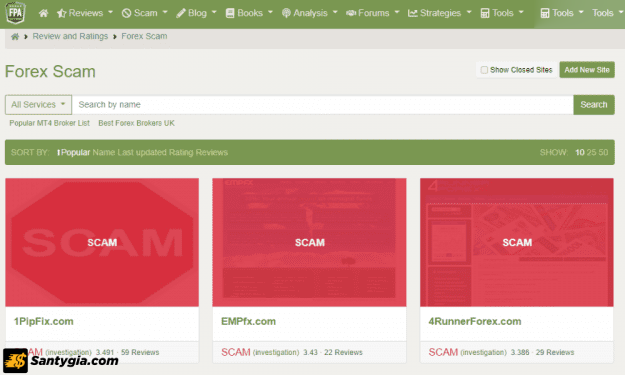625x375 pixels.
Task: Open the Blog menu
Action: [x=197, y=13]
